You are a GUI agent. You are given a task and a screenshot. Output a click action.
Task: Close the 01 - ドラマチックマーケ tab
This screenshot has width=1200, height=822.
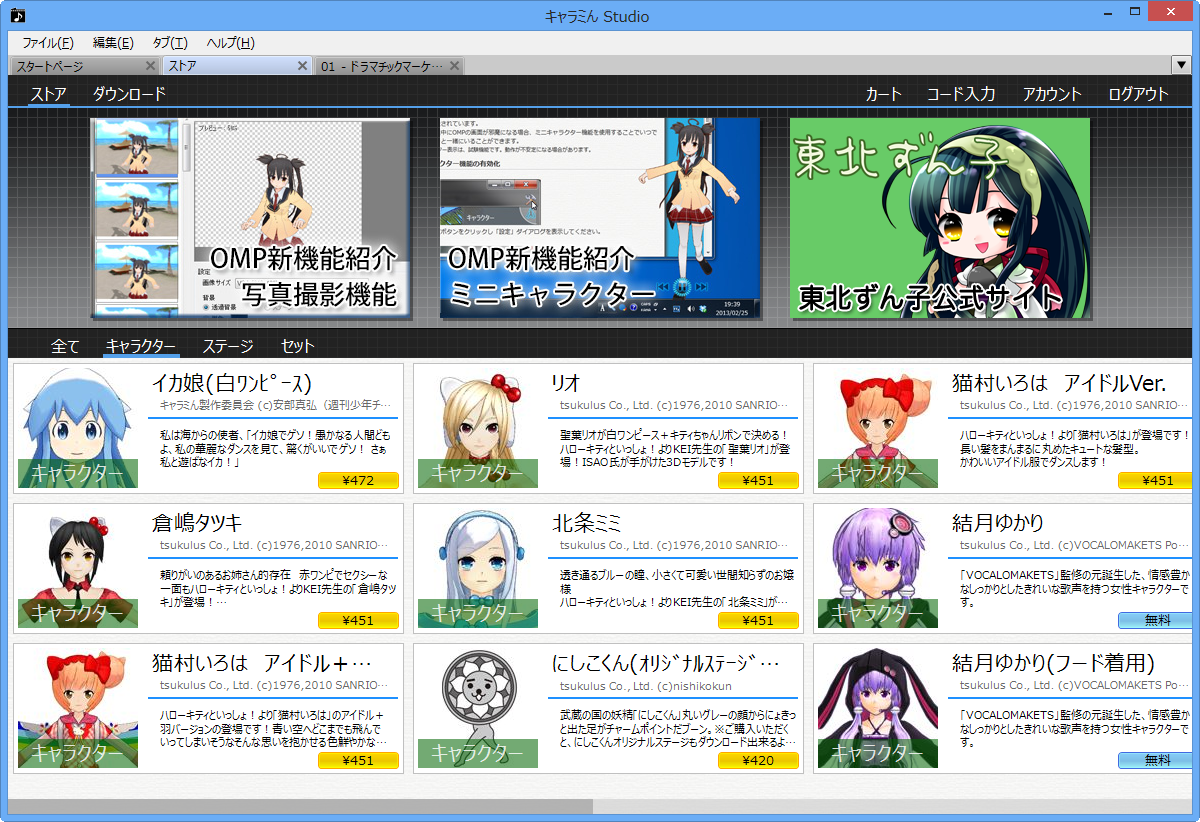tap(455, 66)
